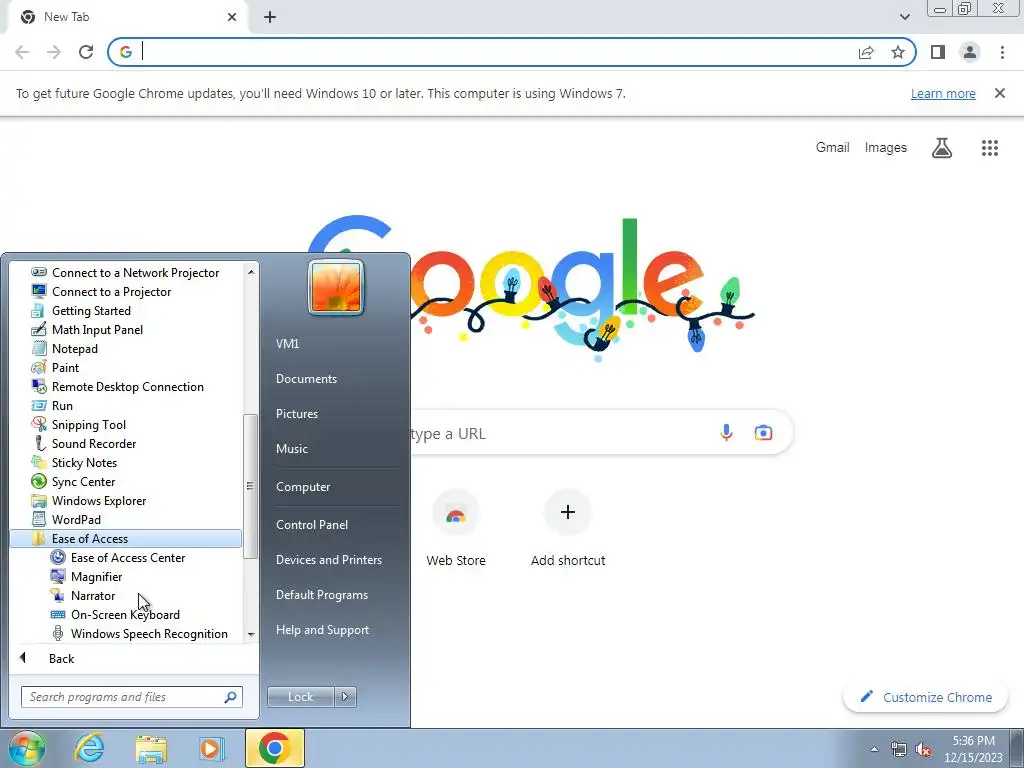1024x768 pixels.
Task: Collapse the Ease of Access folder
Action: click(x=125, y=539)
